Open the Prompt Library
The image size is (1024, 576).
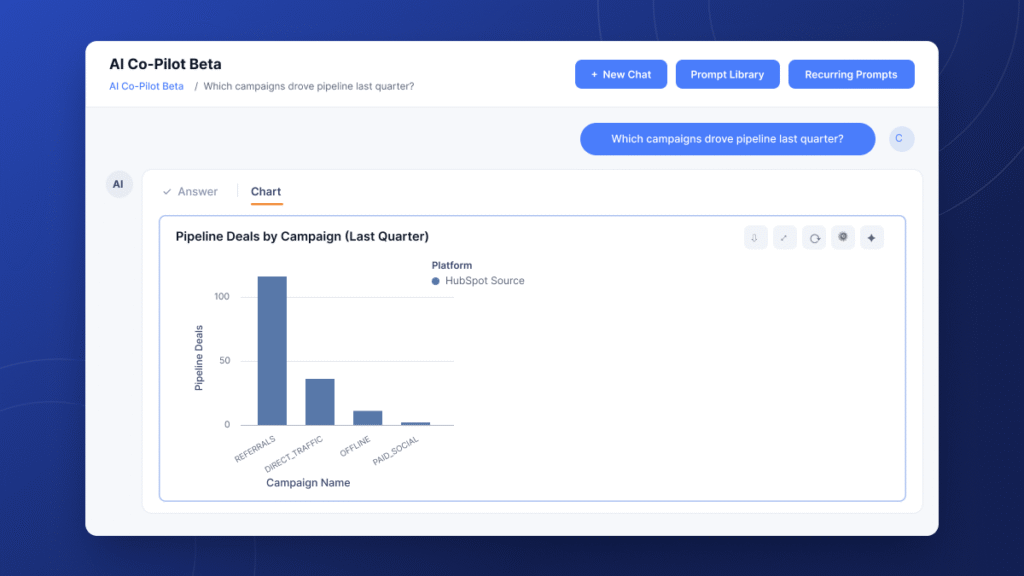(x=728, y=74)
